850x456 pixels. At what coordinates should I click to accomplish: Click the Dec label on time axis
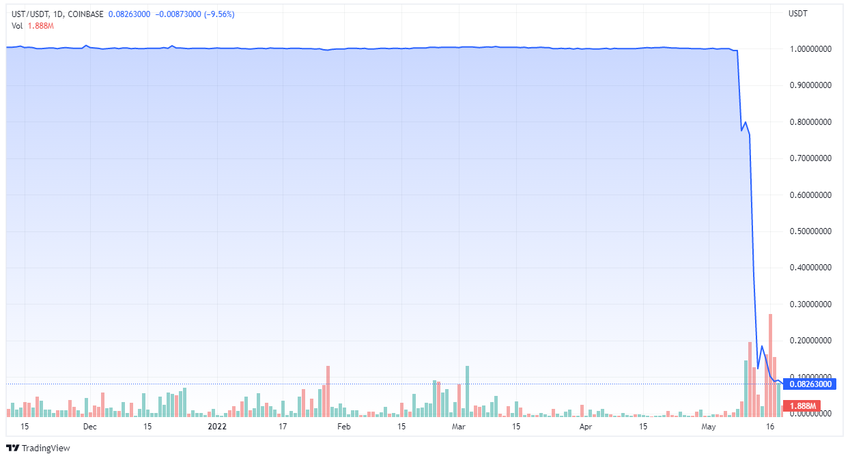tap(90, 427)
